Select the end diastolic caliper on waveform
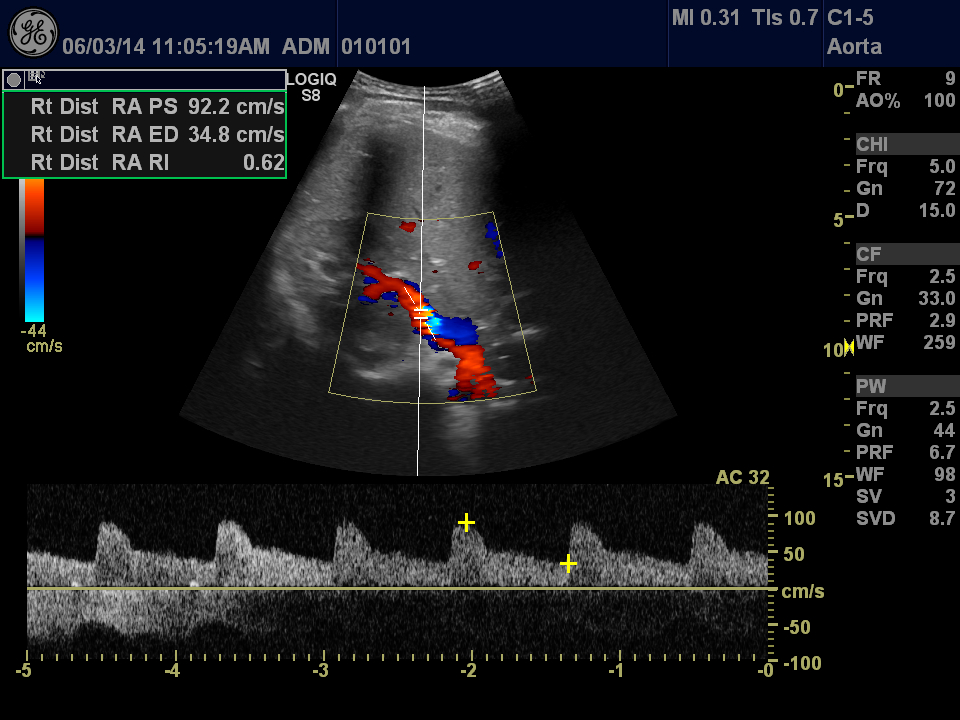The width and height of the screenshot is (960, 720). pos(568,564)
